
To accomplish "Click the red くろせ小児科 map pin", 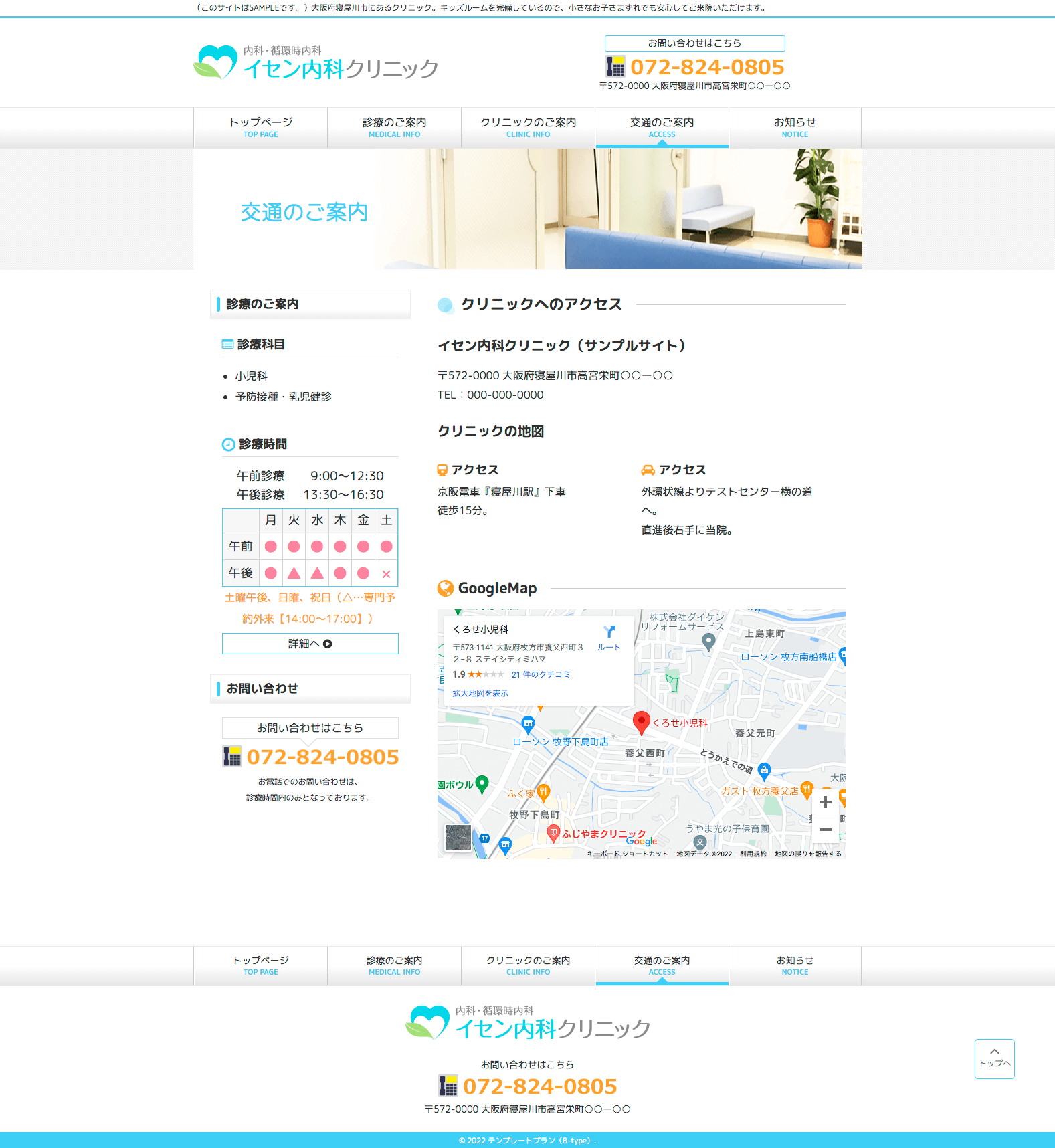I will (641, 722).
